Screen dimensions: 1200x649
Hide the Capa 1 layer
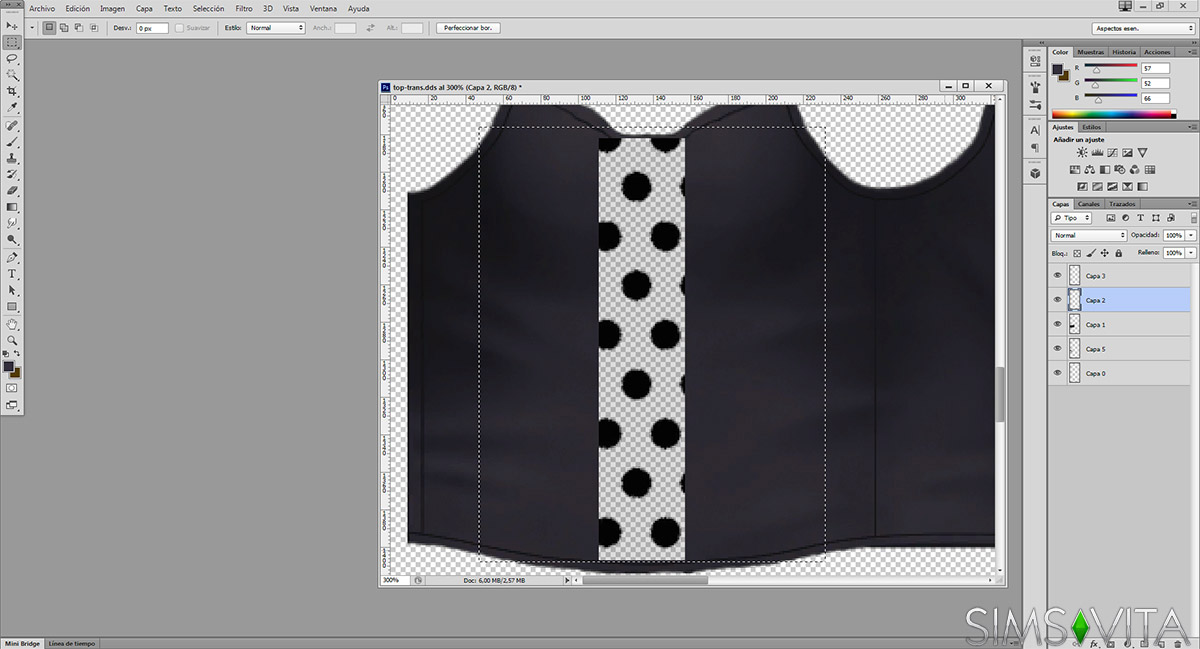(x=1057, y=324)
